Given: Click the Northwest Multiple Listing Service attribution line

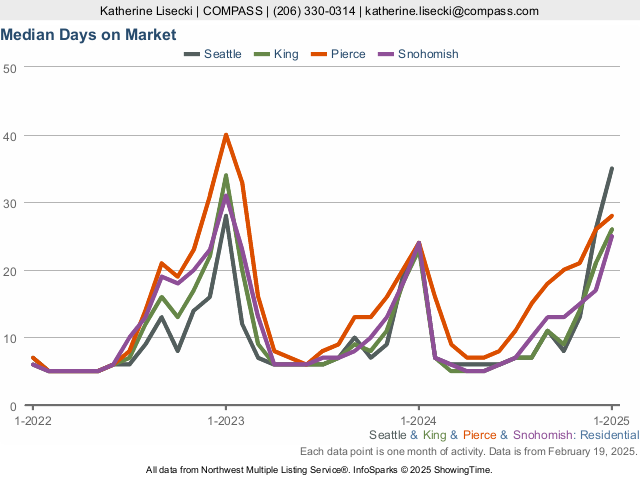Looking at the screenshot, I should [319, 469].
